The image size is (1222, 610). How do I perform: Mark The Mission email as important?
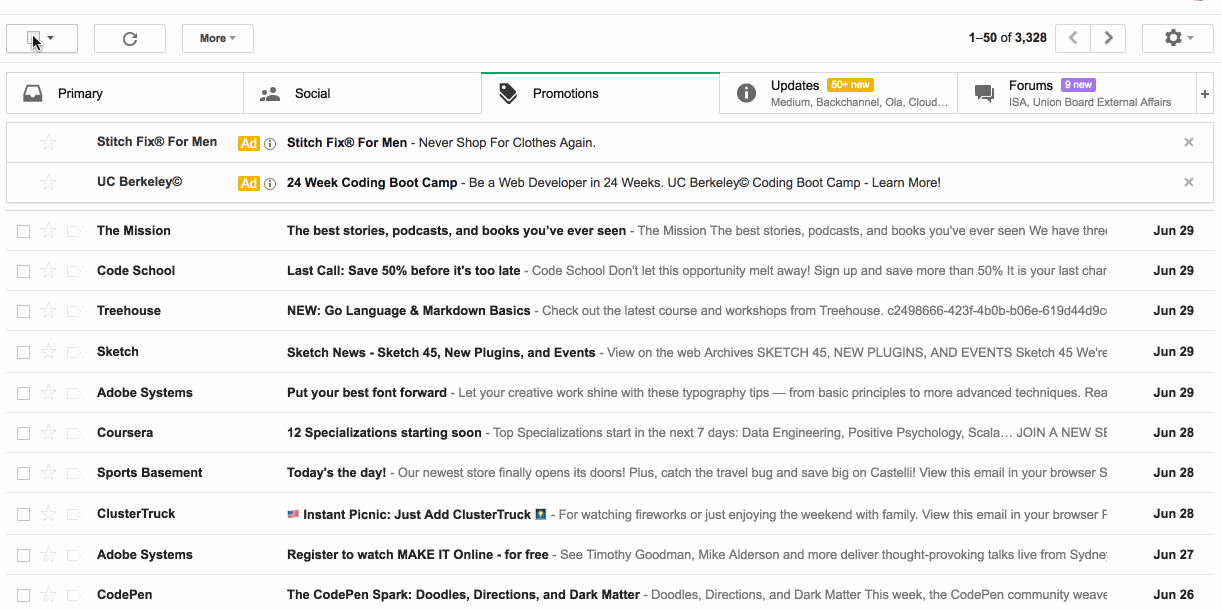tap(73, 231)
